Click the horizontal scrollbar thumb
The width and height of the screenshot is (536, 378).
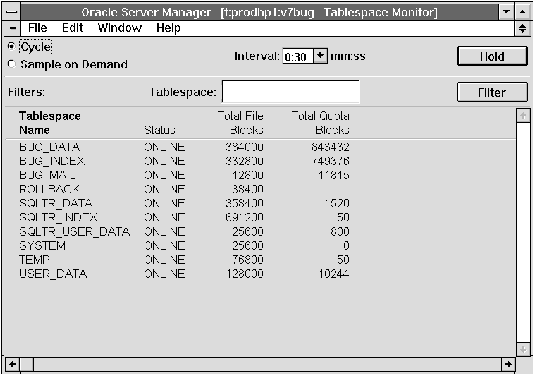coord(27,364)
